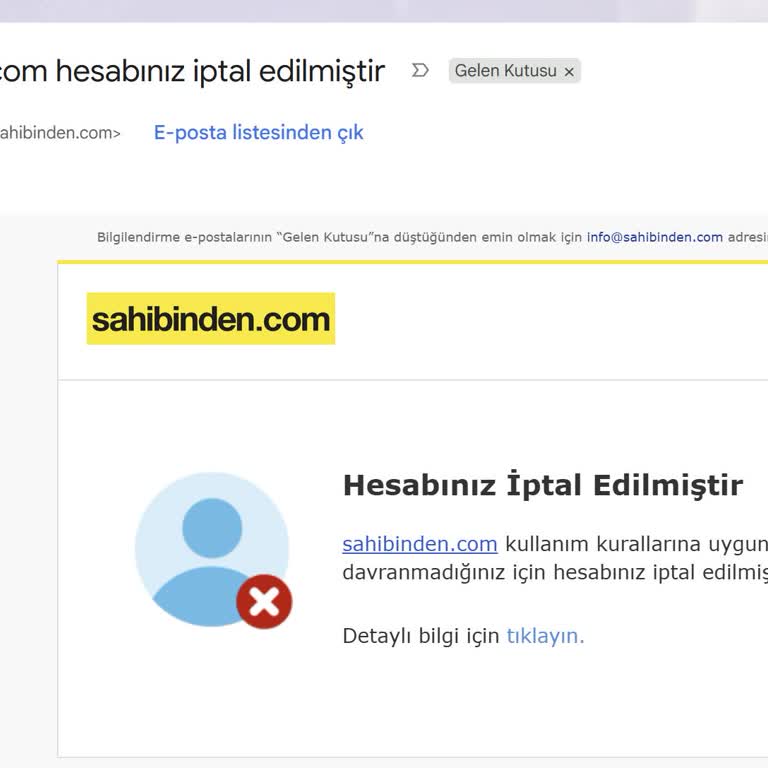Click the Hesabınız İptal Edilmiştir heading
The image size is (768, 768).
coord(543,485)
